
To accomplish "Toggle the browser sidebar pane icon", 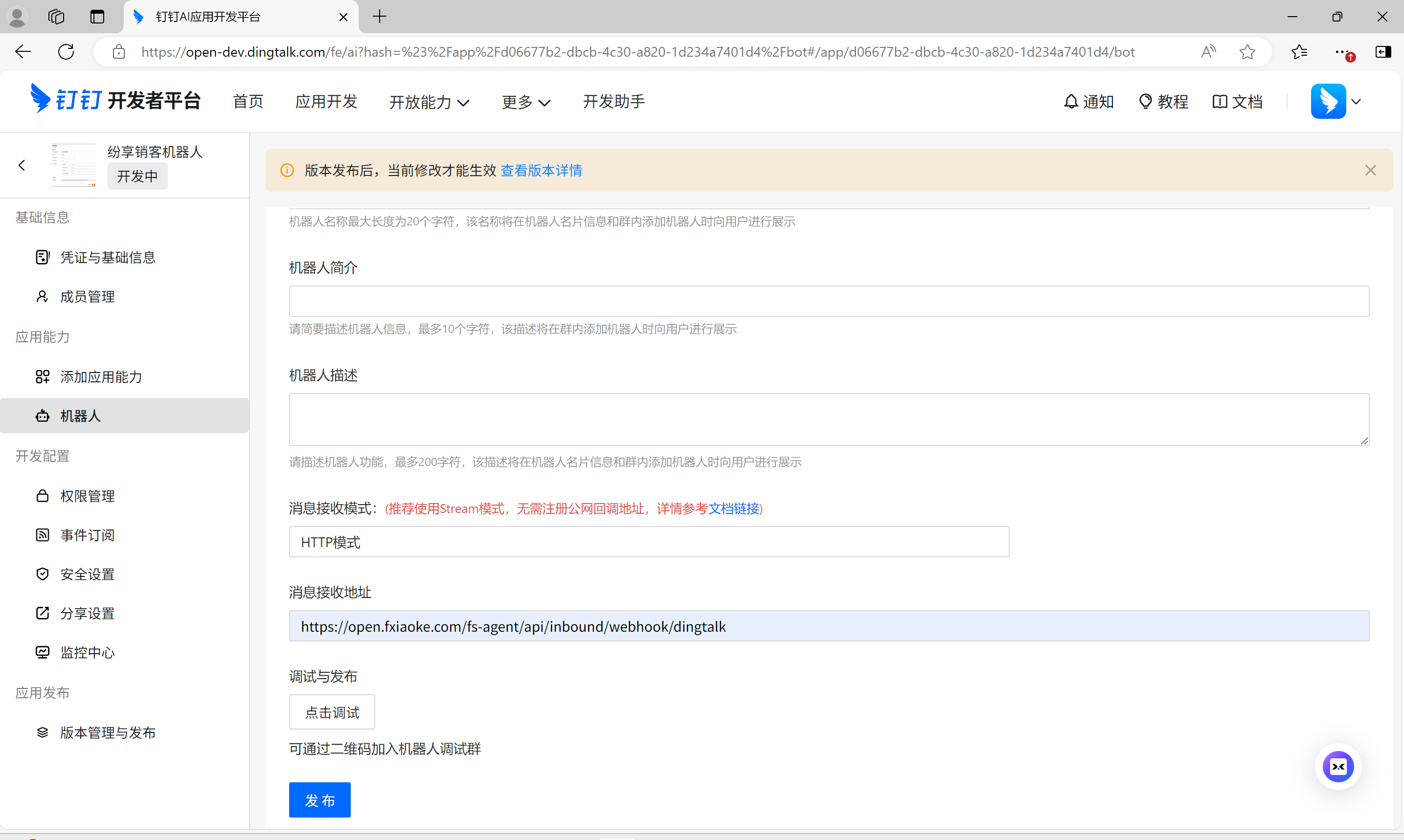I will (x=1383, y=52).
